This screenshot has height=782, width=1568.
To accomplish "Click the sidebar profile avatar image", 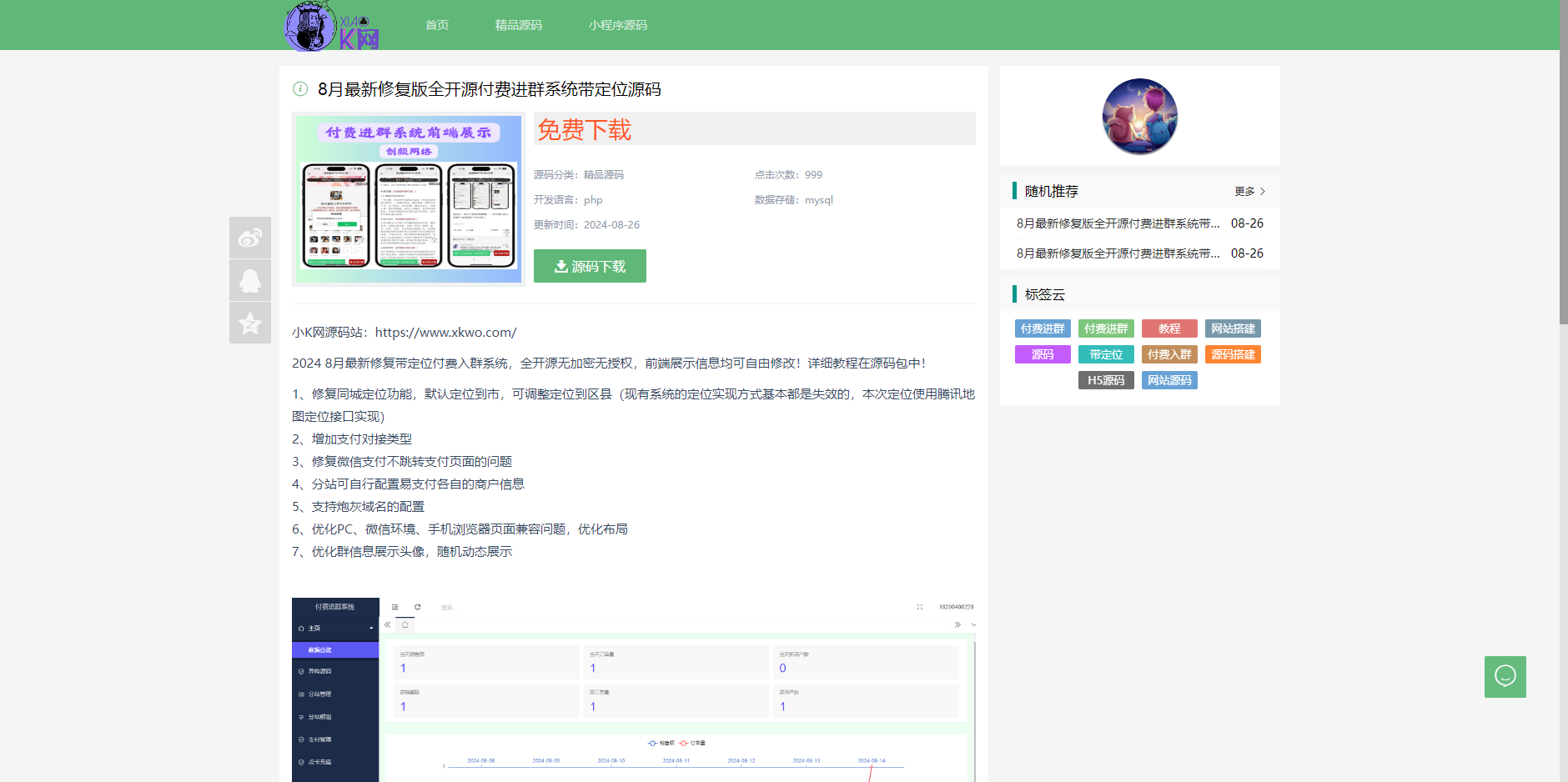I will [1139, 116].
